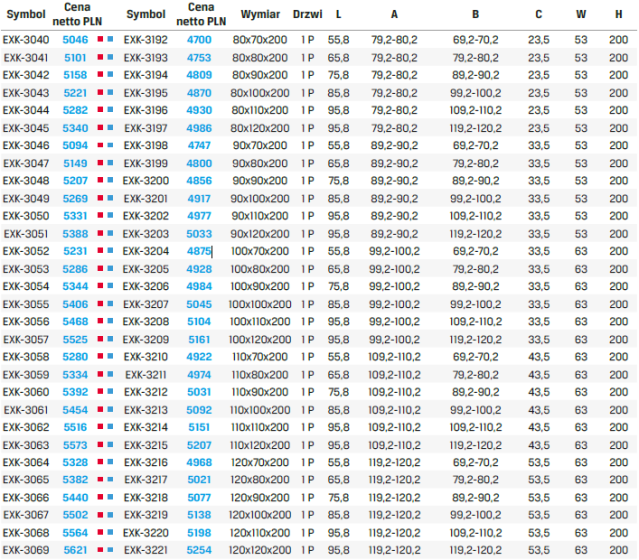Select dimension 100x70x200
The width and height of the screenshot is (639, 560).
260,251
